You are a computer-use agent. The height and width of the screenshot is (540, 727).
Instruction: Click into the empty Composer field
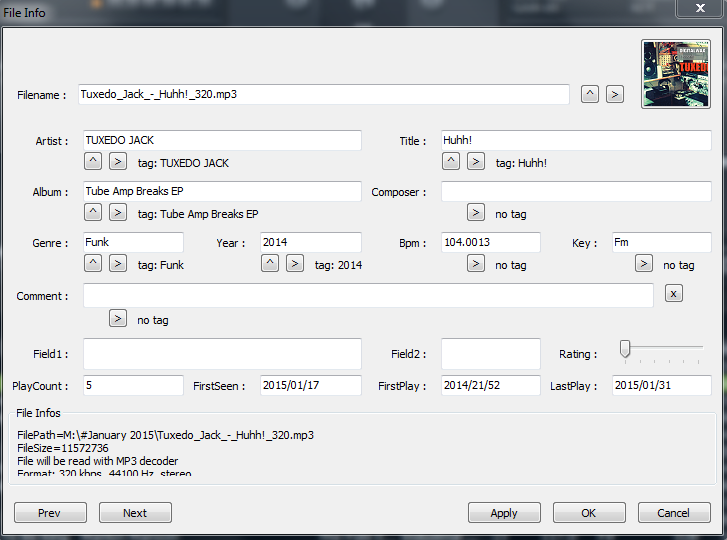576,191
